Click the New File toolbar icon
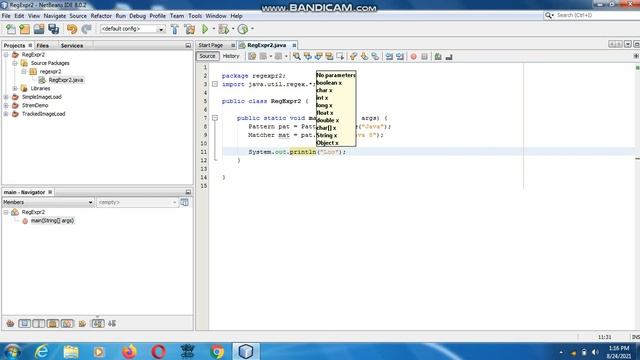The image size is (640, 360). pos(11,29)
